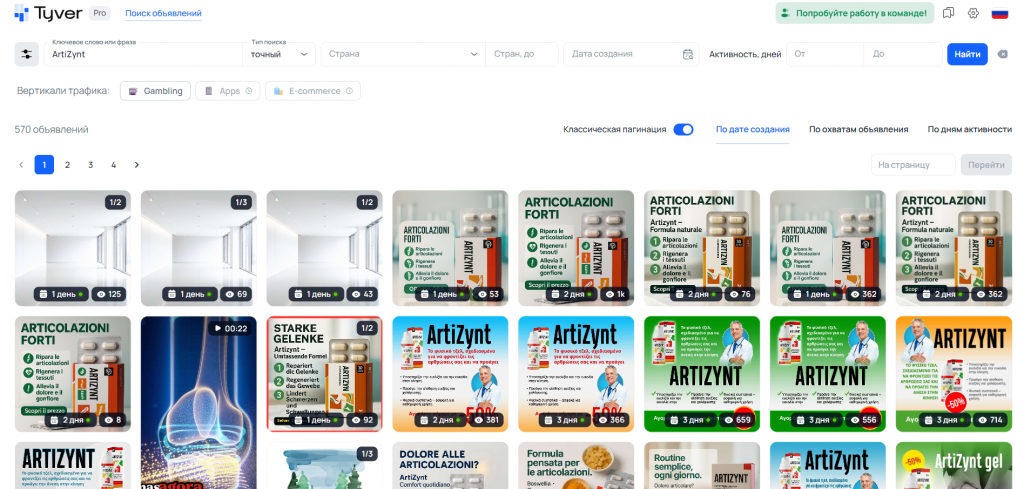1024x489 pixels.
Task: Go to page 1
Action: tap(44, 165)
